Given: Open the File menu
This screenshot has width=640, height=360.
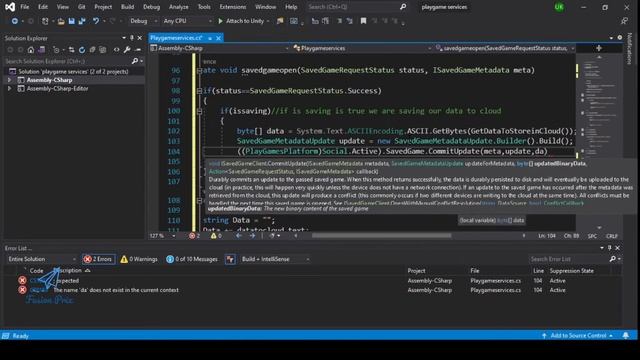Looking at the screenshot, I should click(24, 7).
